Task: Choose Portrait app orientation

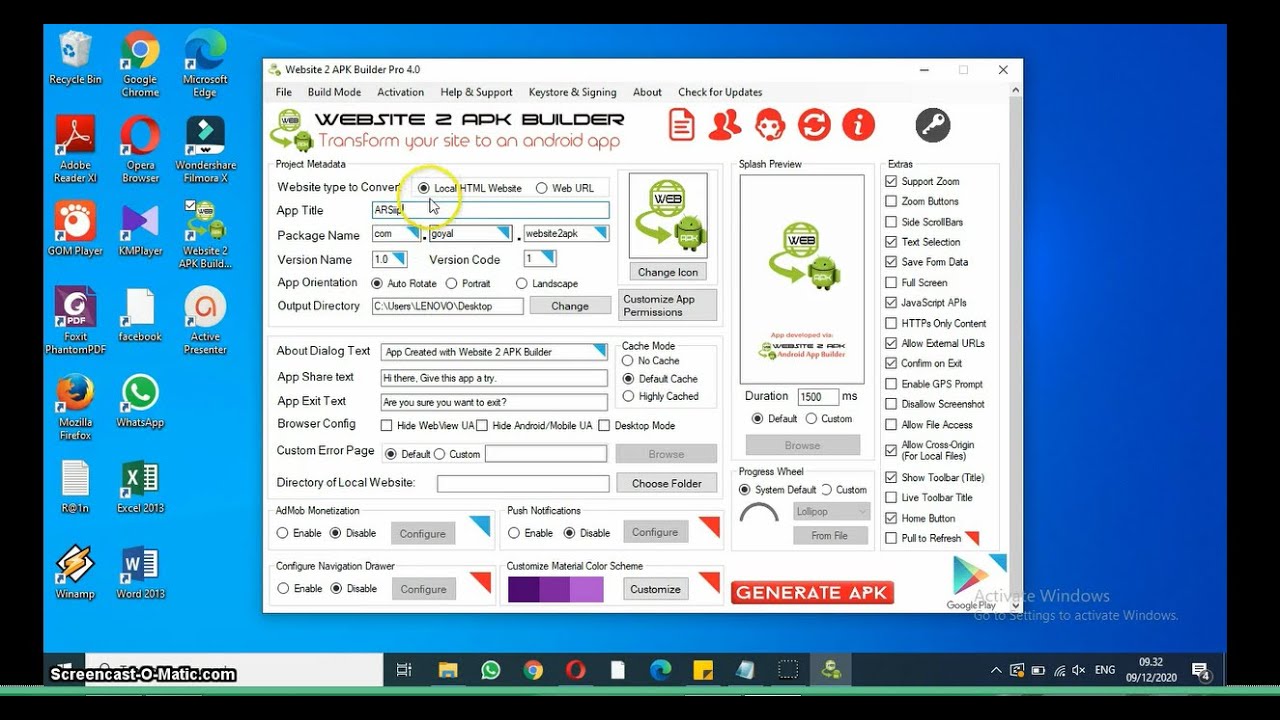Action: coord(452,284)
